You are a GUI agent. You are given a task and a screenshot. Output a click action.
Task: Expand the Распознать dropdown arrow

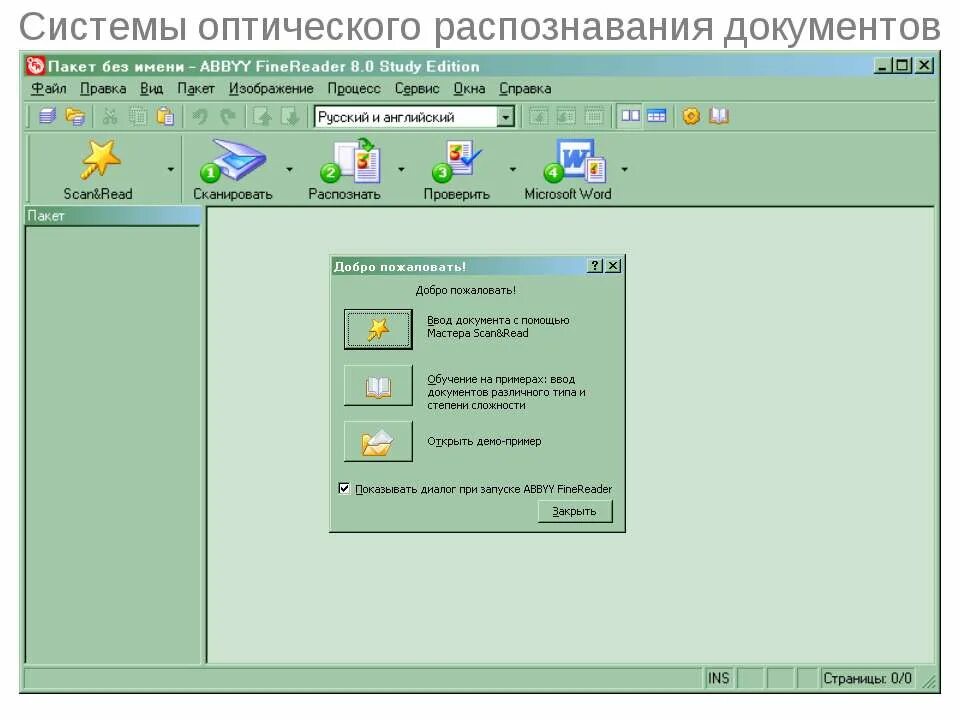coord(401,170)
